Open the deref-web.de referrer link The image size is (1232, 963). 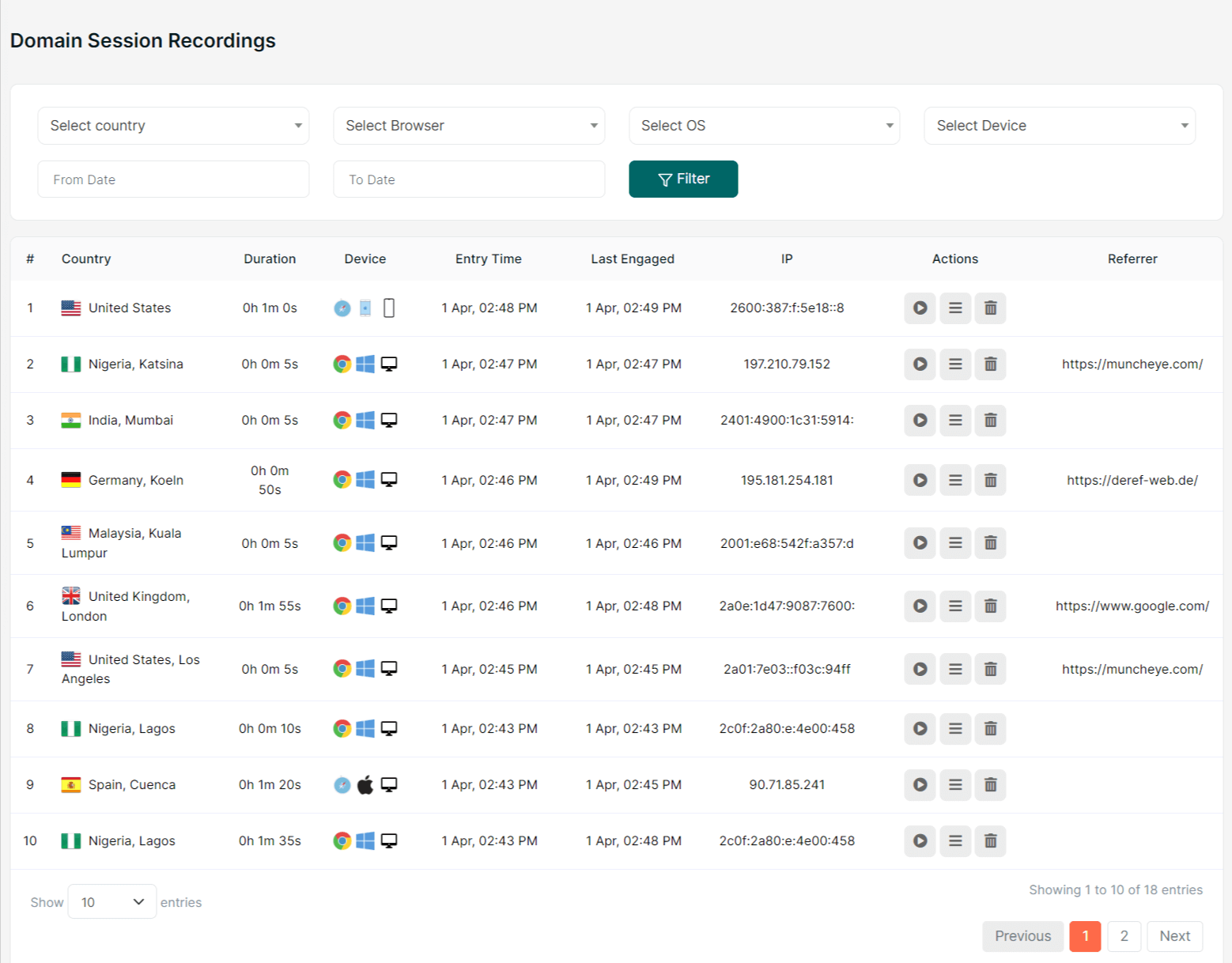pyautogui.click(x=1132, y=480)
